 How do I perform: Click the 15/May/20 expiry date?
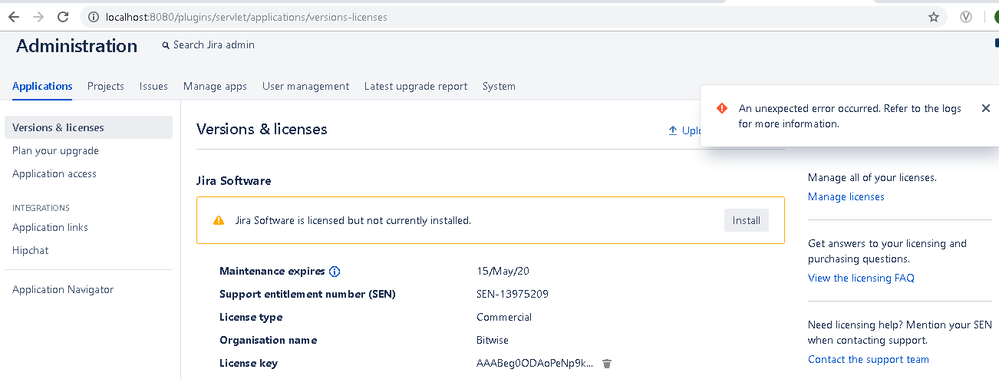(503, 271)
